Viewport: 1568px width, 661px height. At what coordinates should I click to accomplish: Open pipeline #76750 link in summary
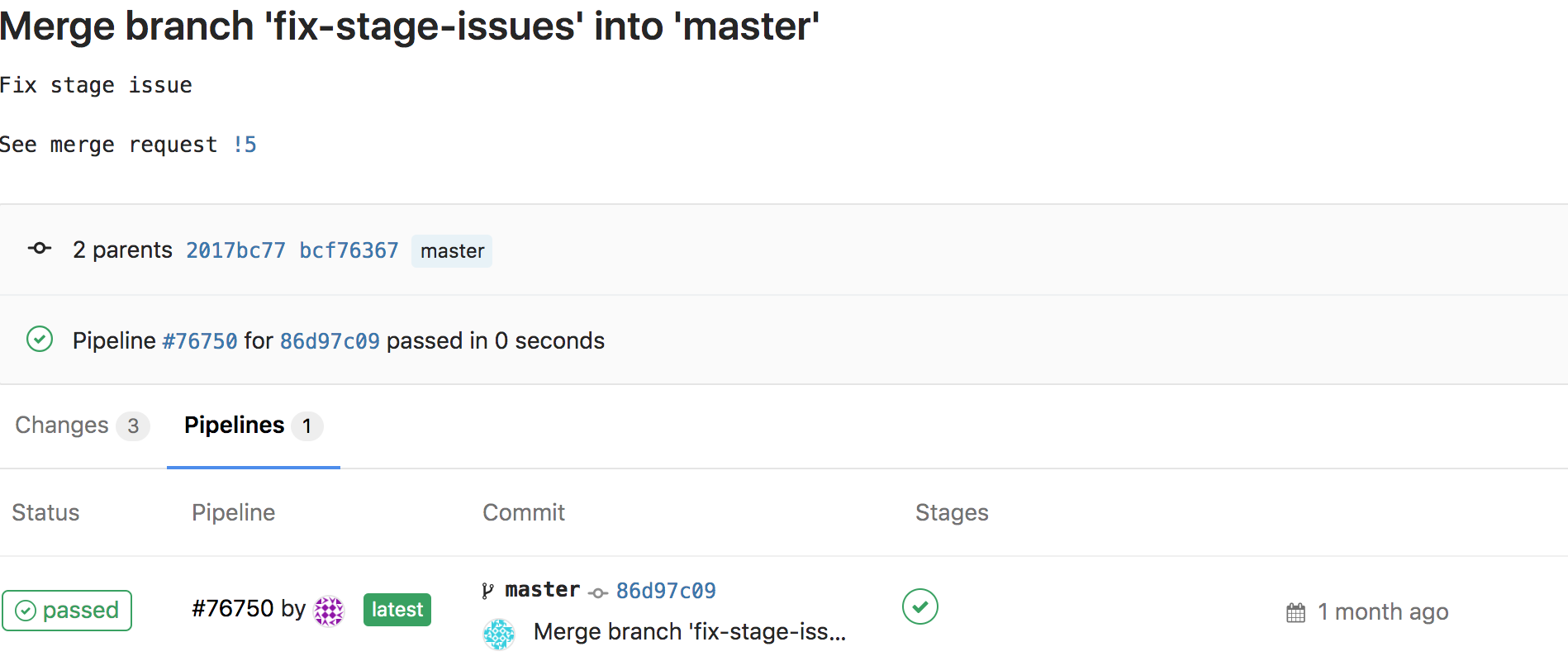point(200,340)
